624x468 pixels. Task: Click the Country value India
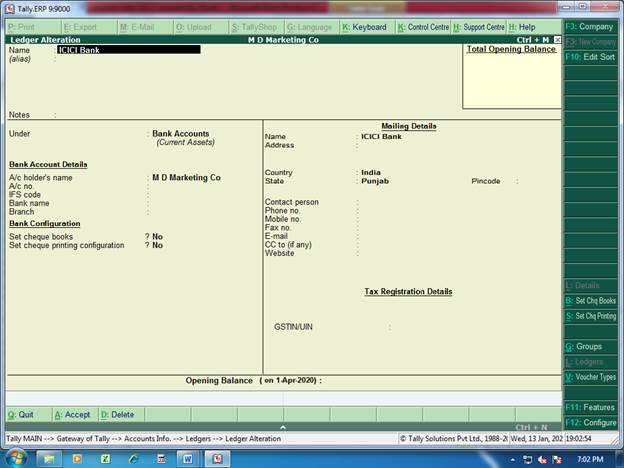[371, 172]
